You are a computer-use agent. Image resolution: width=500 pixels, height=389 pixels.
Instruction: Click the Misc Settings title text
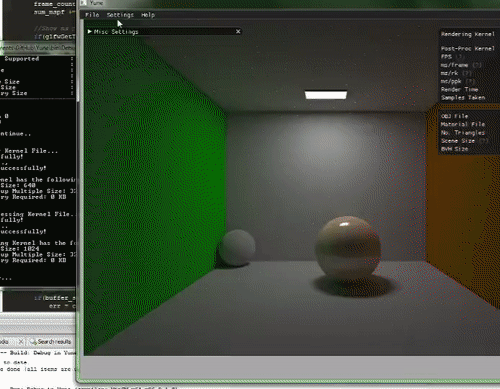pyautogui.click(x=116, y=32)
